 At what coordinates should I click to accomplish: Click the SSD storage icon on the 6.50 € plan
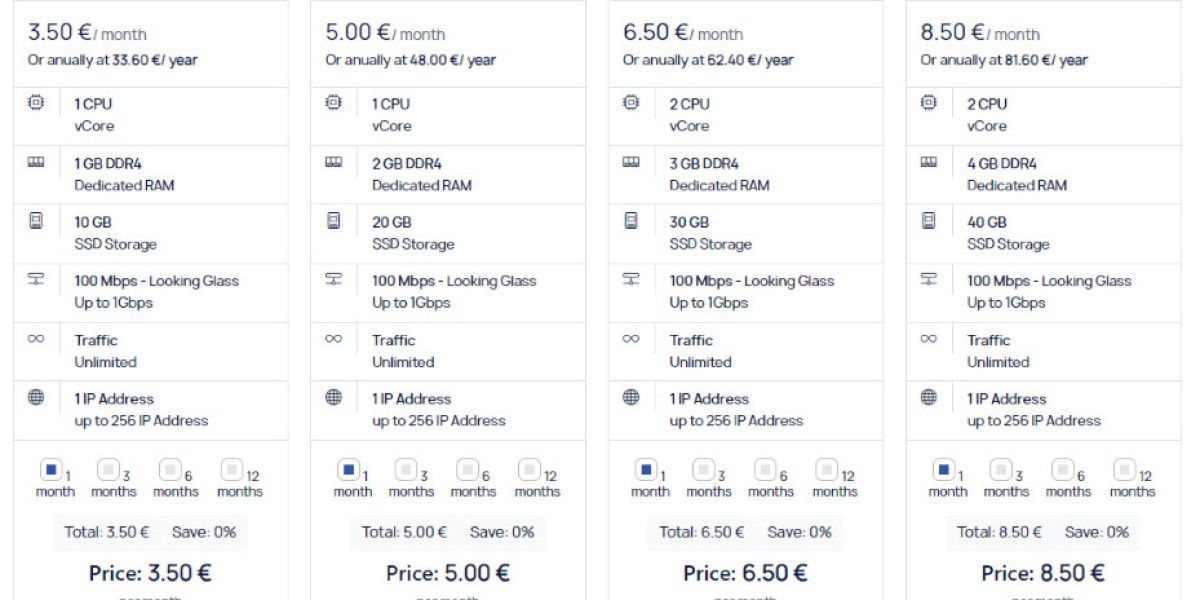[x=631, y=221]
